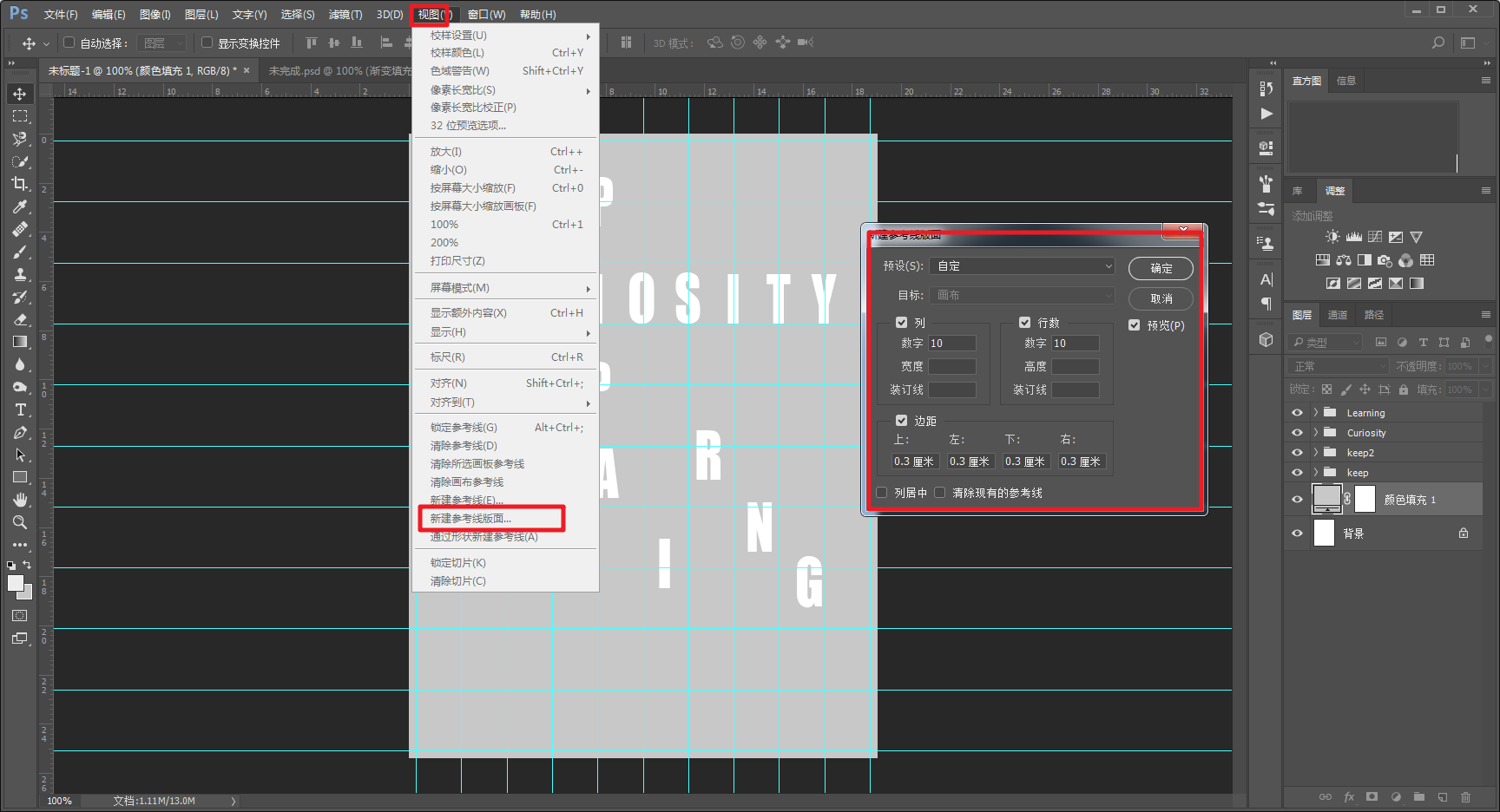Click the Curves adjustment icon
This screenshot has width=1500, height=812.
1375,237
